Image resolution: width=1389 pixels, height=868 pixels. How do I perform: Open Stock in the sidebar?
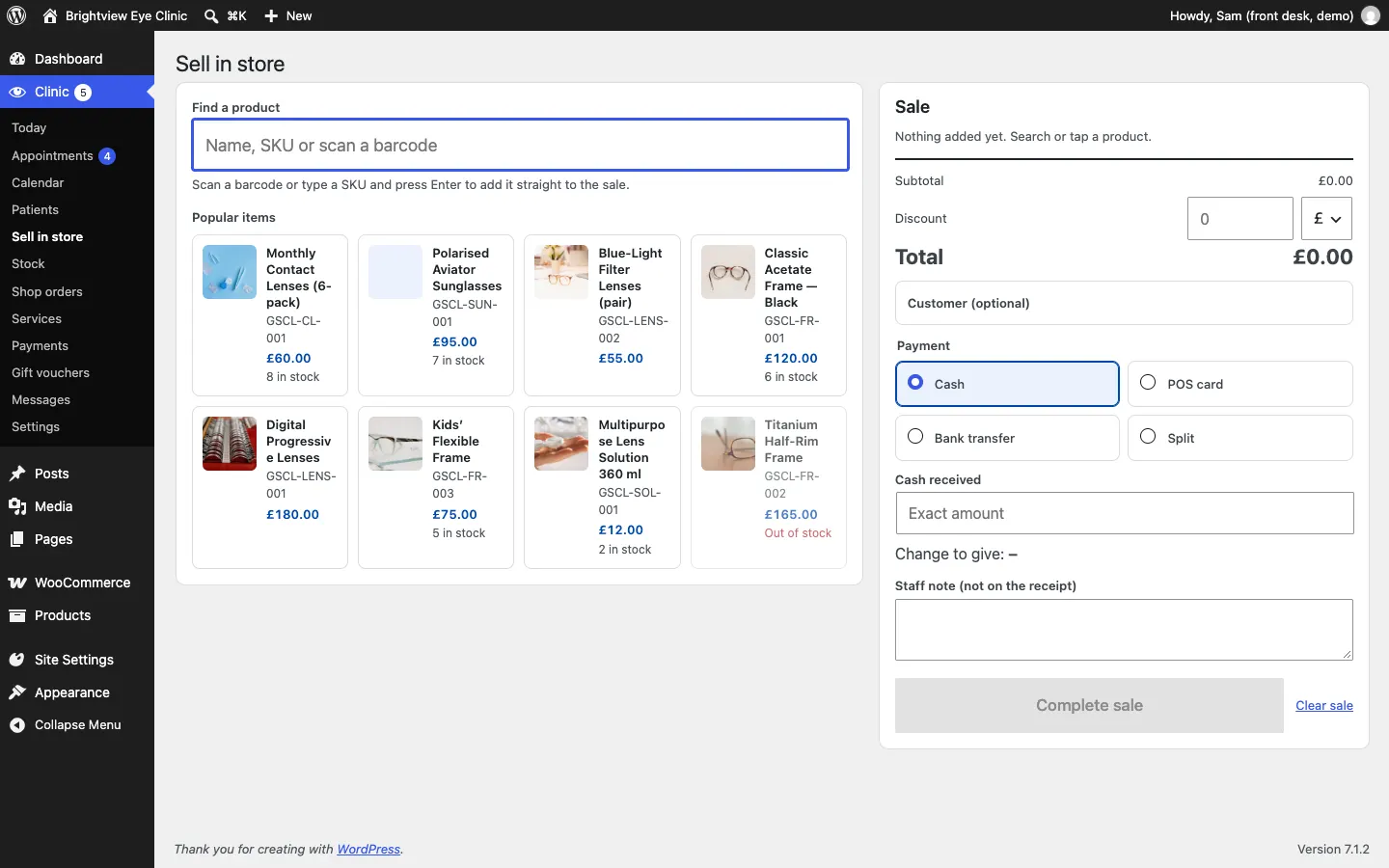[28, 264]
